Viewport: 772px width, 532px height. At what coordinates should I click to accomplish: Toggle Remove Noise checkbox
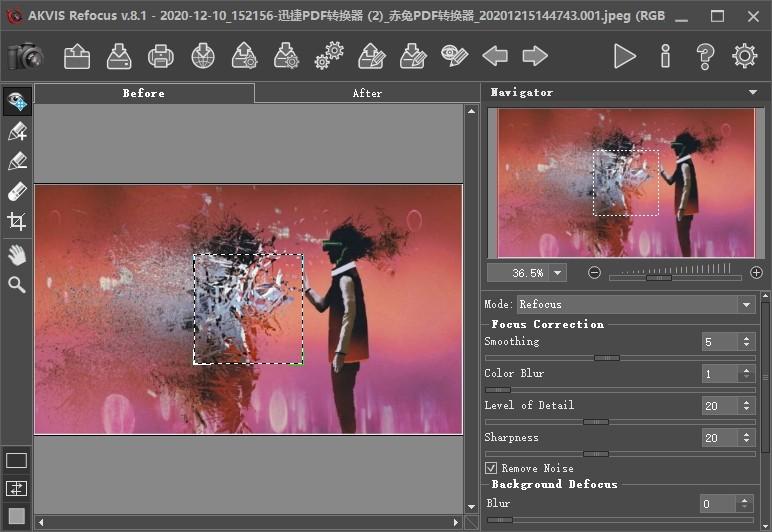tap(491, 468)
